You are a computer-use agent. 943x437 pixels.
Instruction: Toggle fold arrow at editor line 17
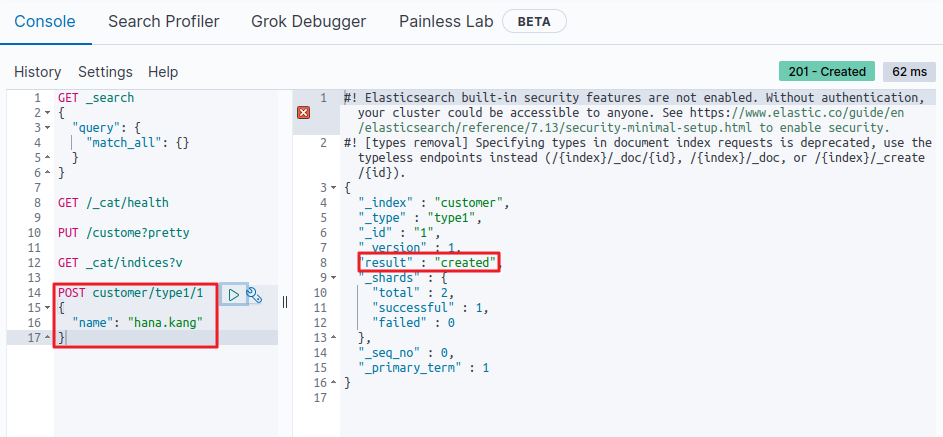coord(47,338)
